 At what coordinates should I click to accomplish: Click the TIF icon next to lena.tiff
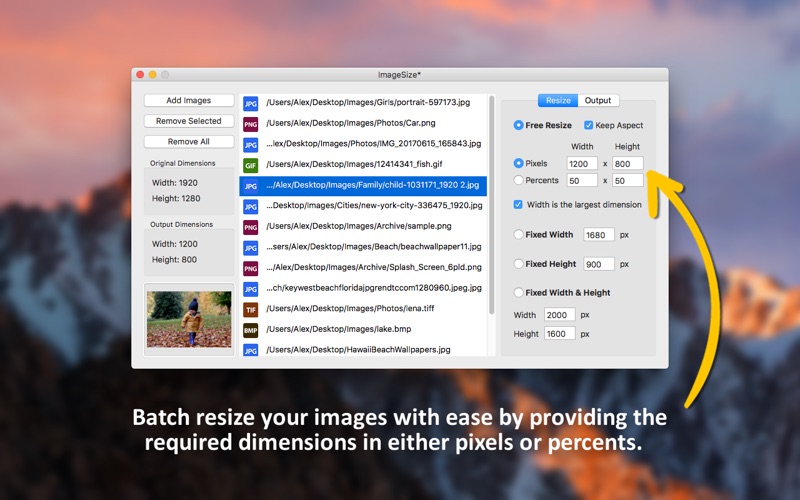coord(251,309)
